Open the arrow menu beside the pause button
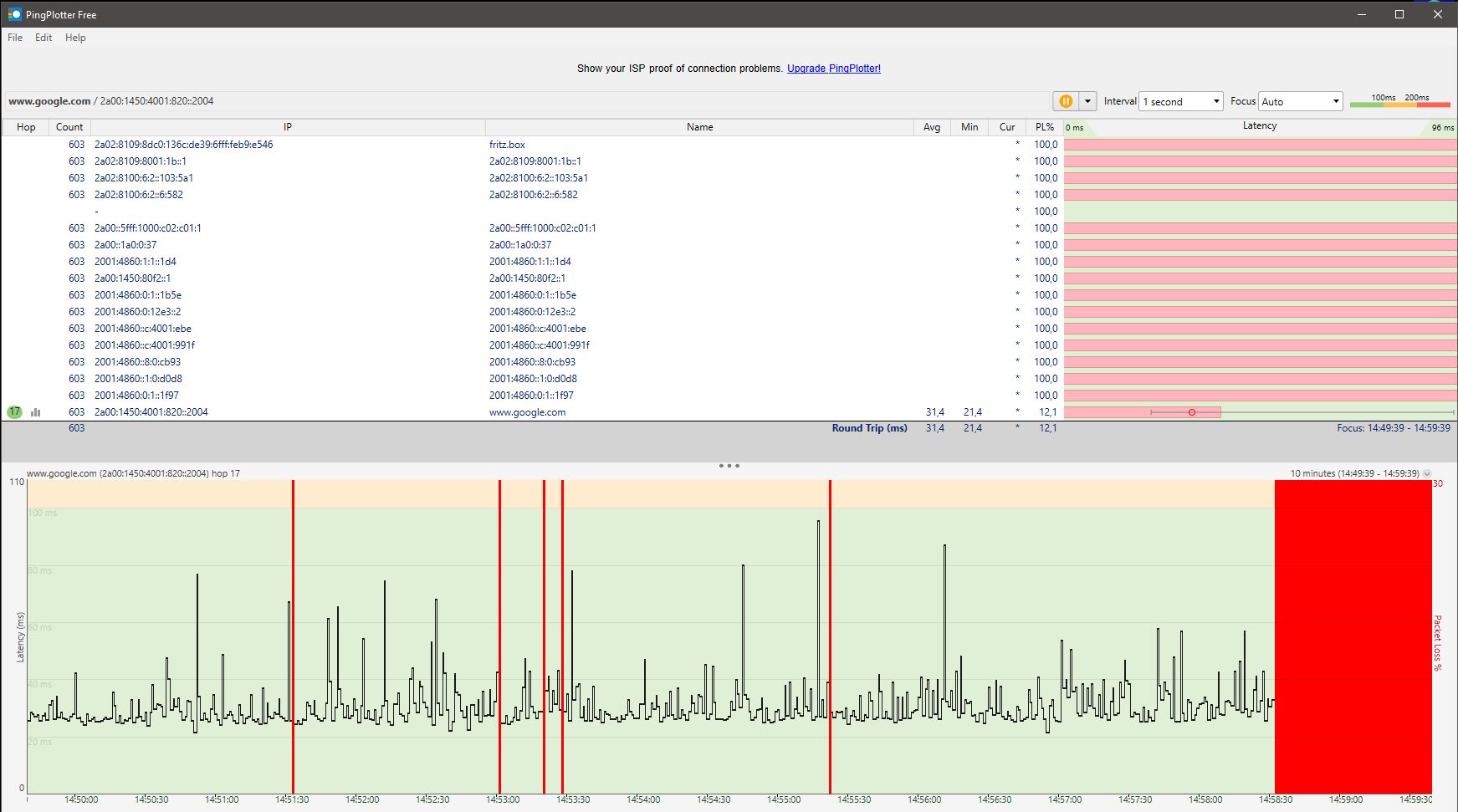Viewport: 1458px width, 812px height. (1087, 101)
